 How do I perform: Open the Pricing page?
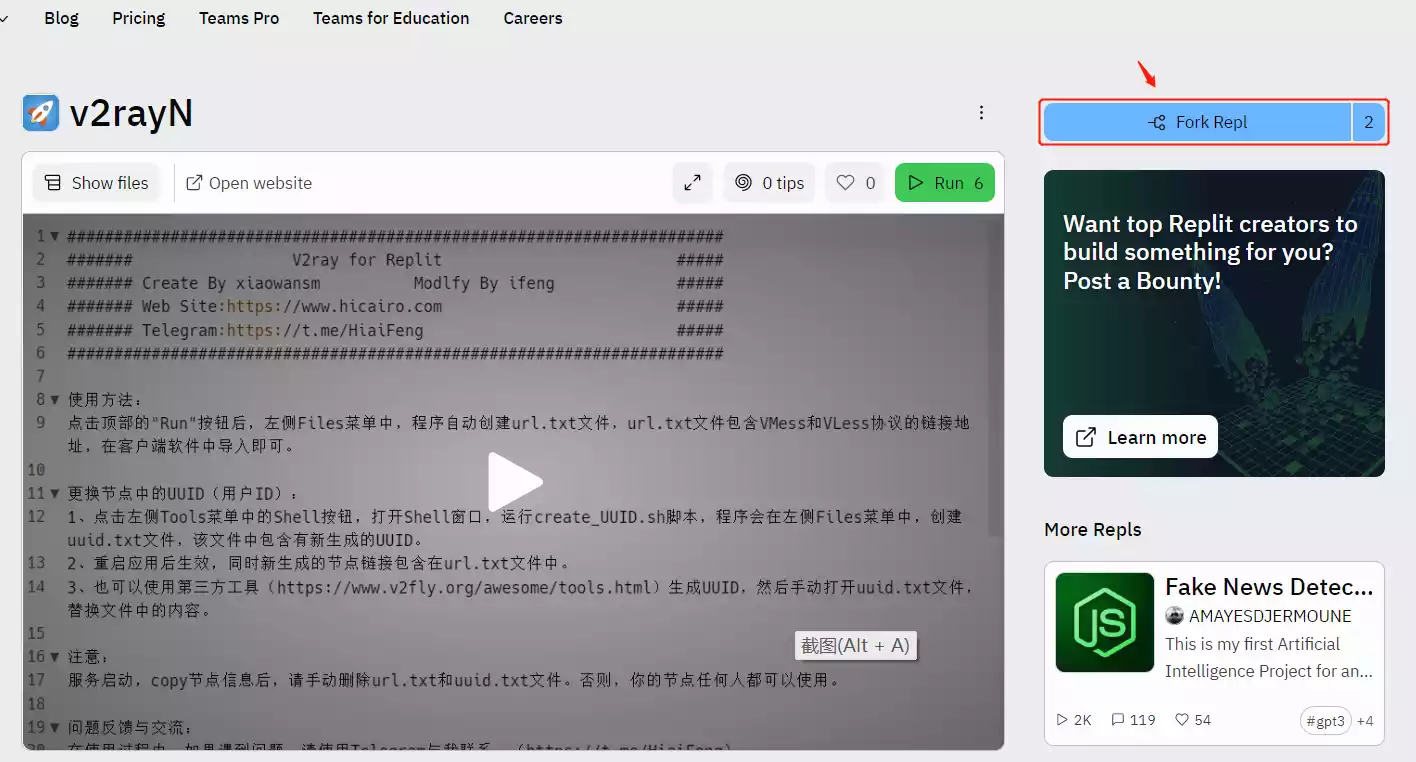tap(138, 18)
